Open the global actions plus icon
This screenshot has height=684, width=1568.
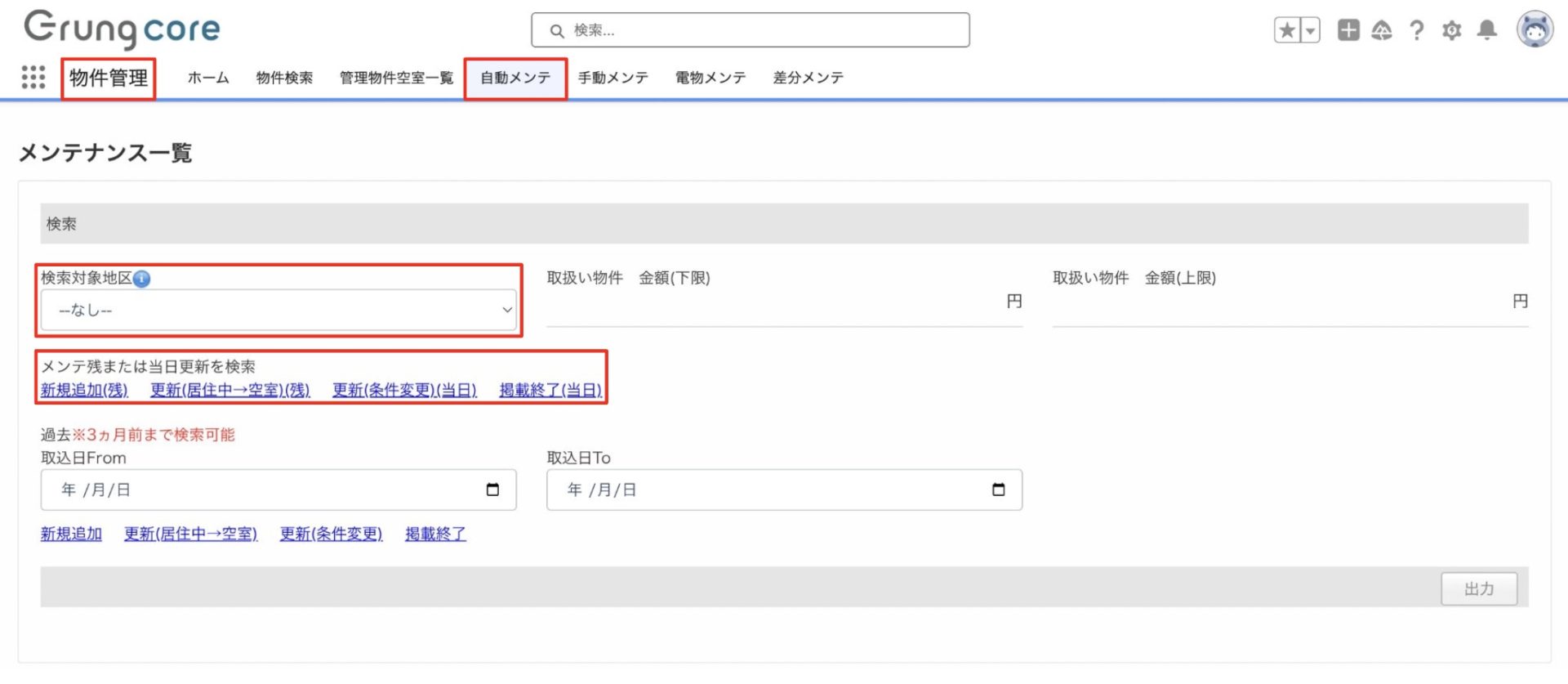pos(1348,31)
